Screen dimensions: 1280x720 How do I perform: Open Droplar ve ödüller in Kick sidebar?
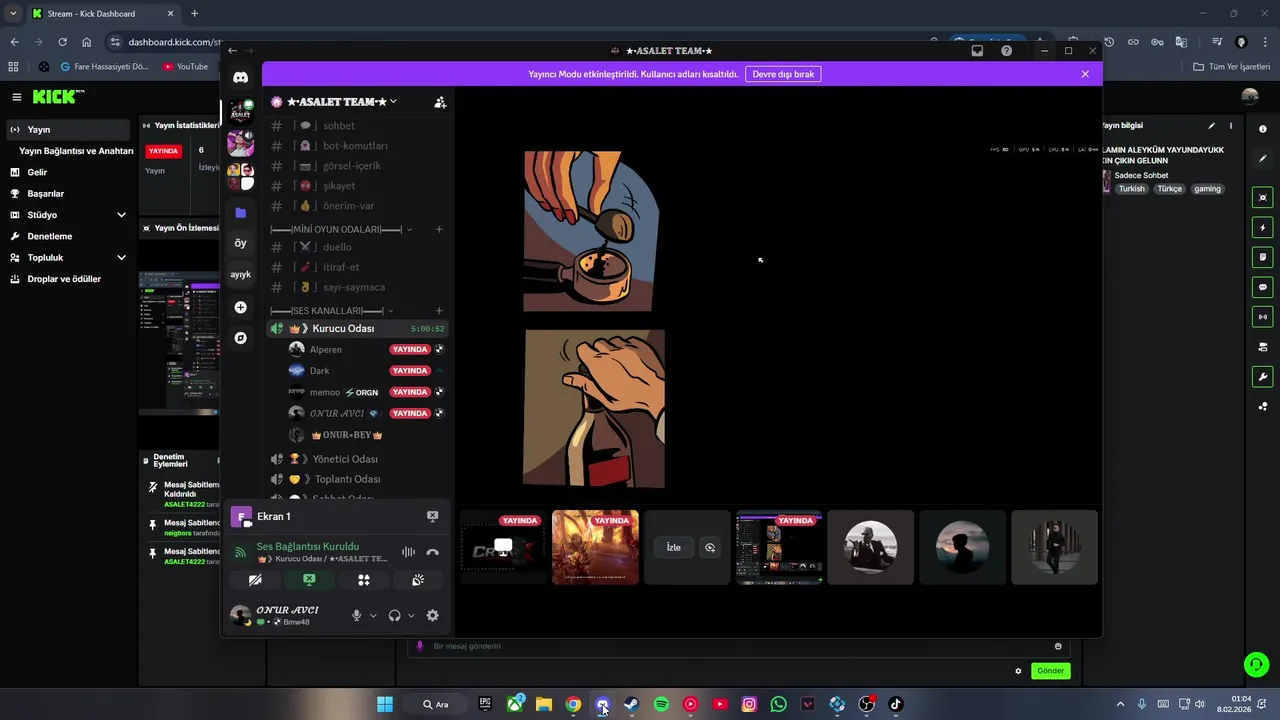click(x=67, y=279)
